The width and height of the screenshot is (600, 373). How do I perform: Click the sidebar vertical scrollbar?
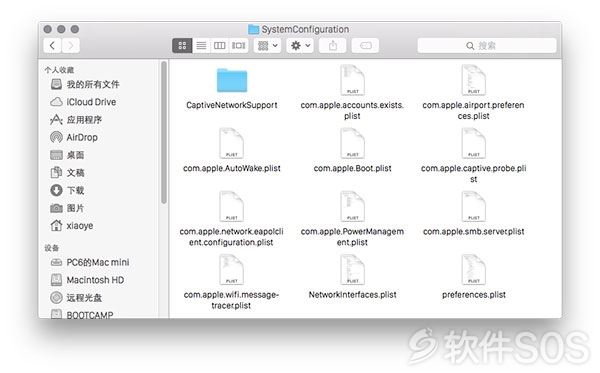(164, 132)
